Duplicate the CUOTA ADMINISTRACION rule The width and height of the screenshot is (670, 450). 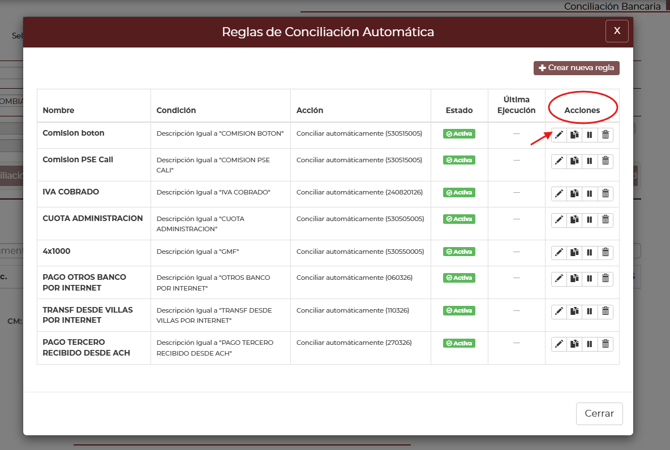[x=574, y=220]
